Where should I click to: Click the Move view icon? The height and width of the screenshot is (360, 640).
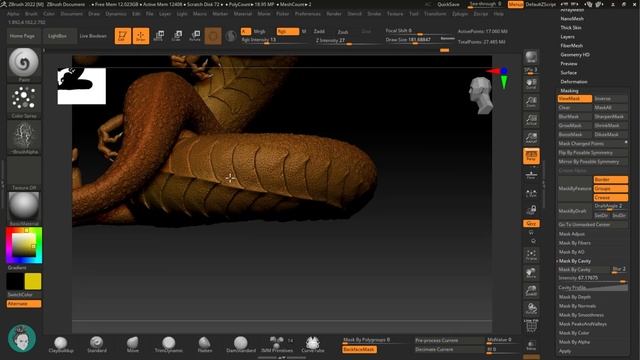[x=531, y=273]
